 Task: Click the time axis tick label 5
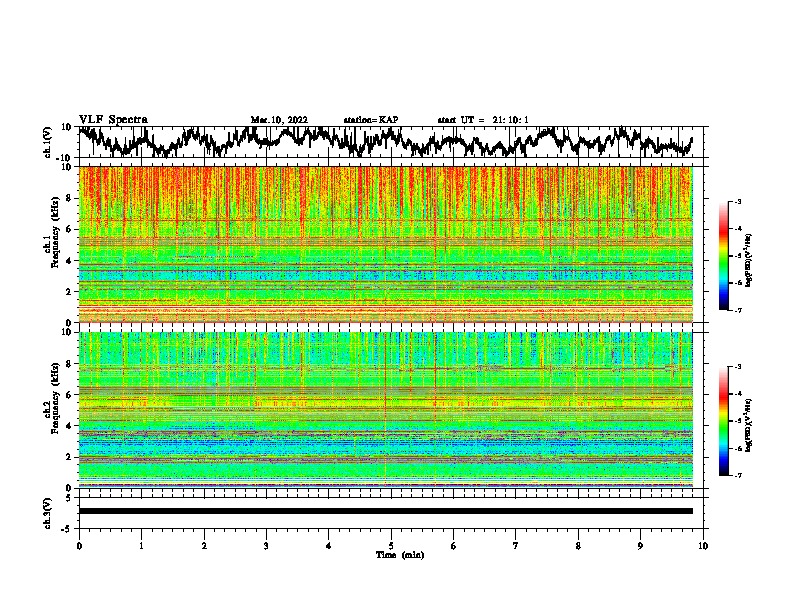pyautogui.click(x=391, y=546)
